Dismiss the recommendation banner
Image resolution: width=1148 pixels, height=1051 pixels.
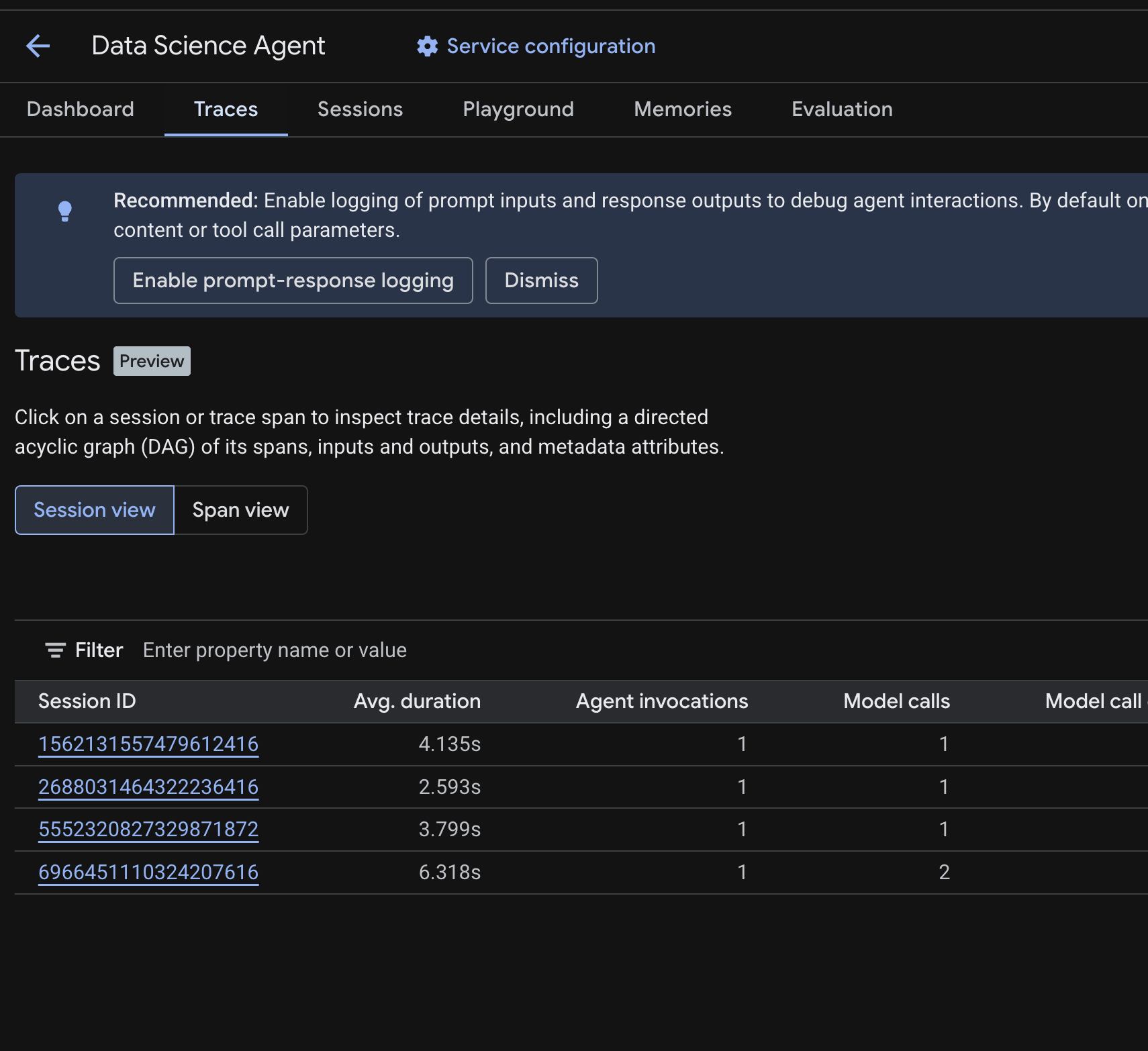coord(541,281)
